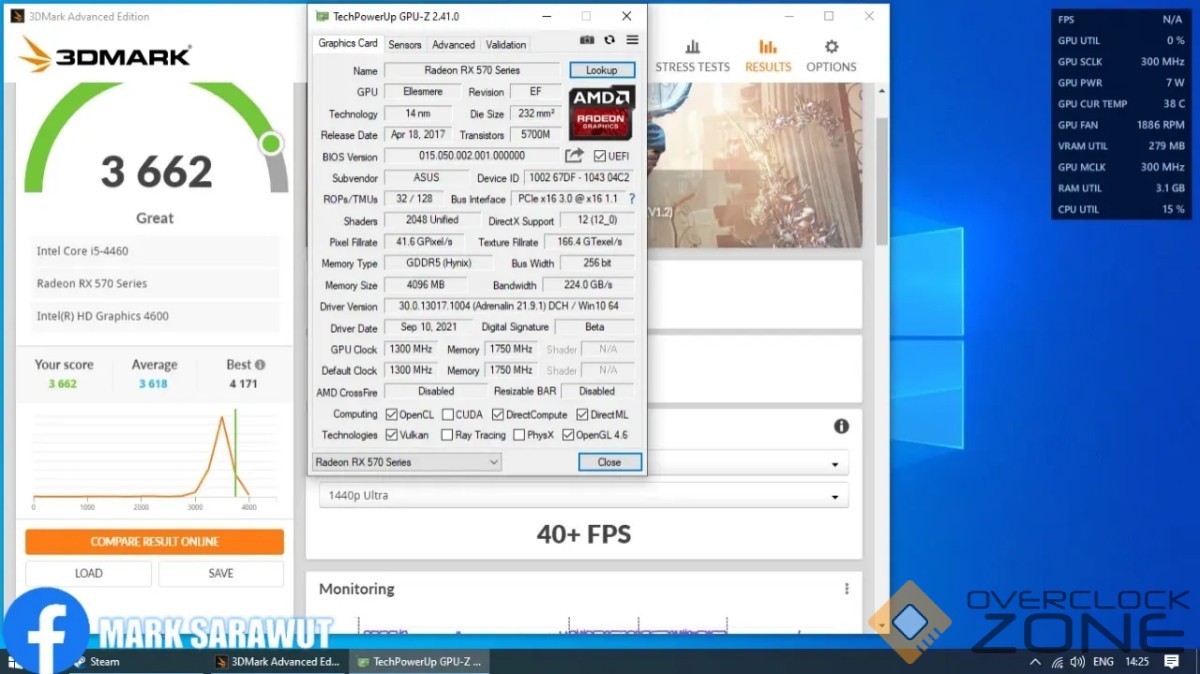
Task: Open the 1440p Ultra dropdown
Action: click(583, 495)
